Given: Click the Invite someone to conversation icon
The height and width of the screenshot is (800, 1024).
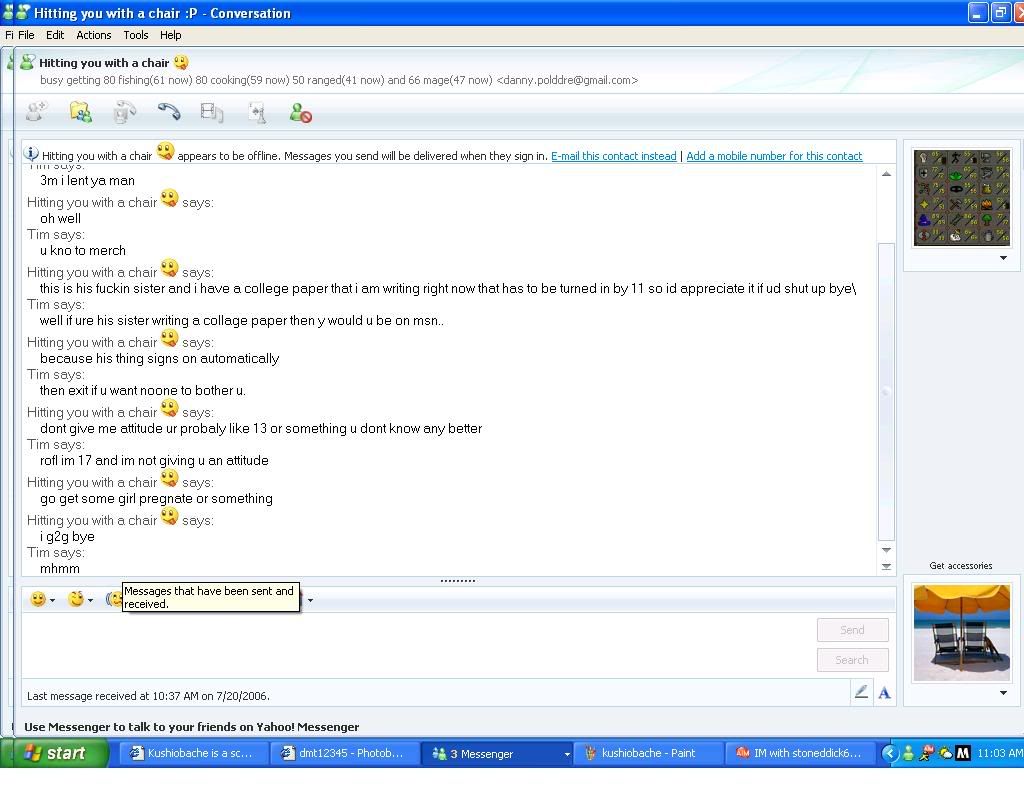Looking at the screenshot, I should (x=37, y=113).
